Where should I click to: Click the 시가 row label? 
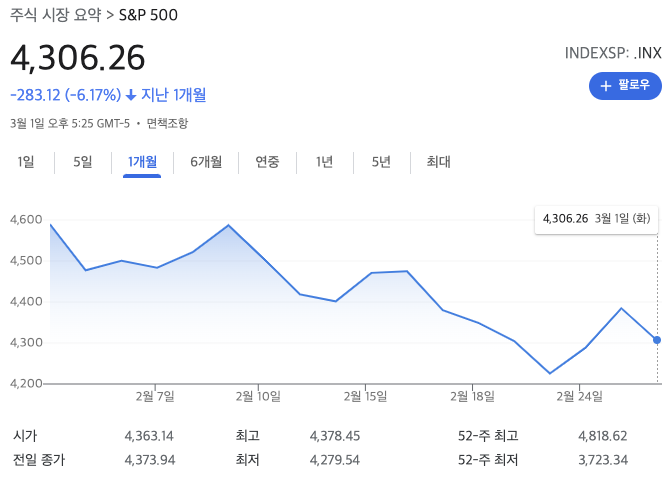[25, 436]
